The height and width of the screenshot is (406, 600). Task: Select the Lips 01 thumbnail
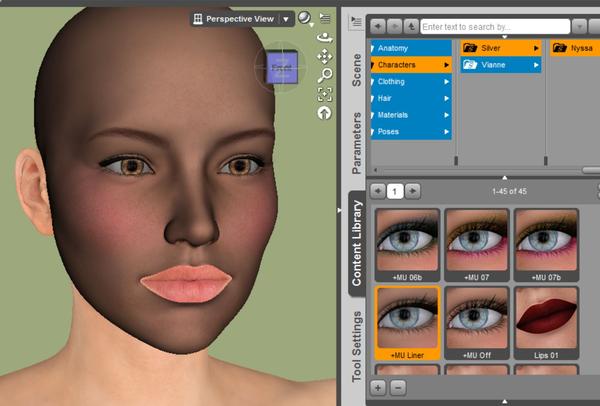coord(546,323)
